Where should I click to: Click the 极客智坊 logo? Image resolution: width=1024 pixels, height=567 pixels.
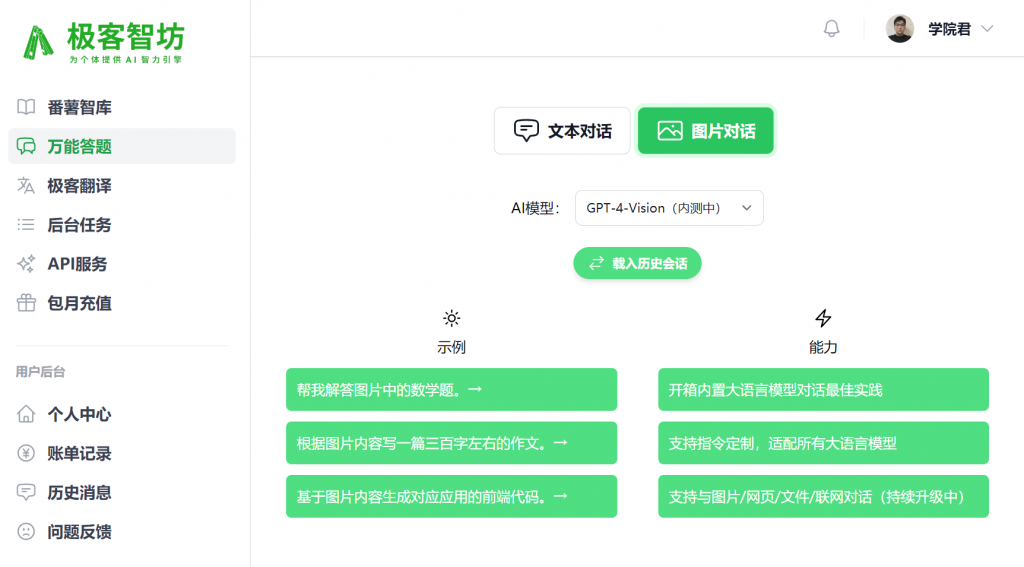(x=103, y=42)
